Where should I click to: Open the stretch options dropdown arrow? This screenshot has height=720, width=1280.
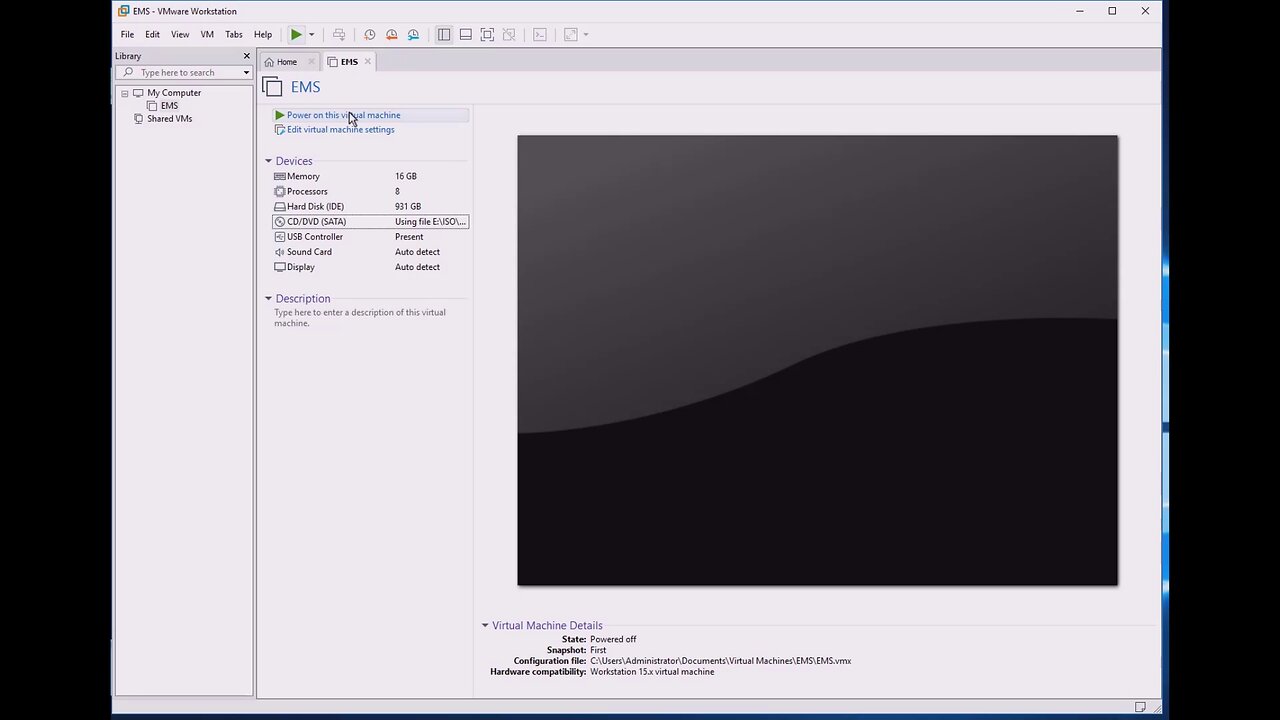586,35
